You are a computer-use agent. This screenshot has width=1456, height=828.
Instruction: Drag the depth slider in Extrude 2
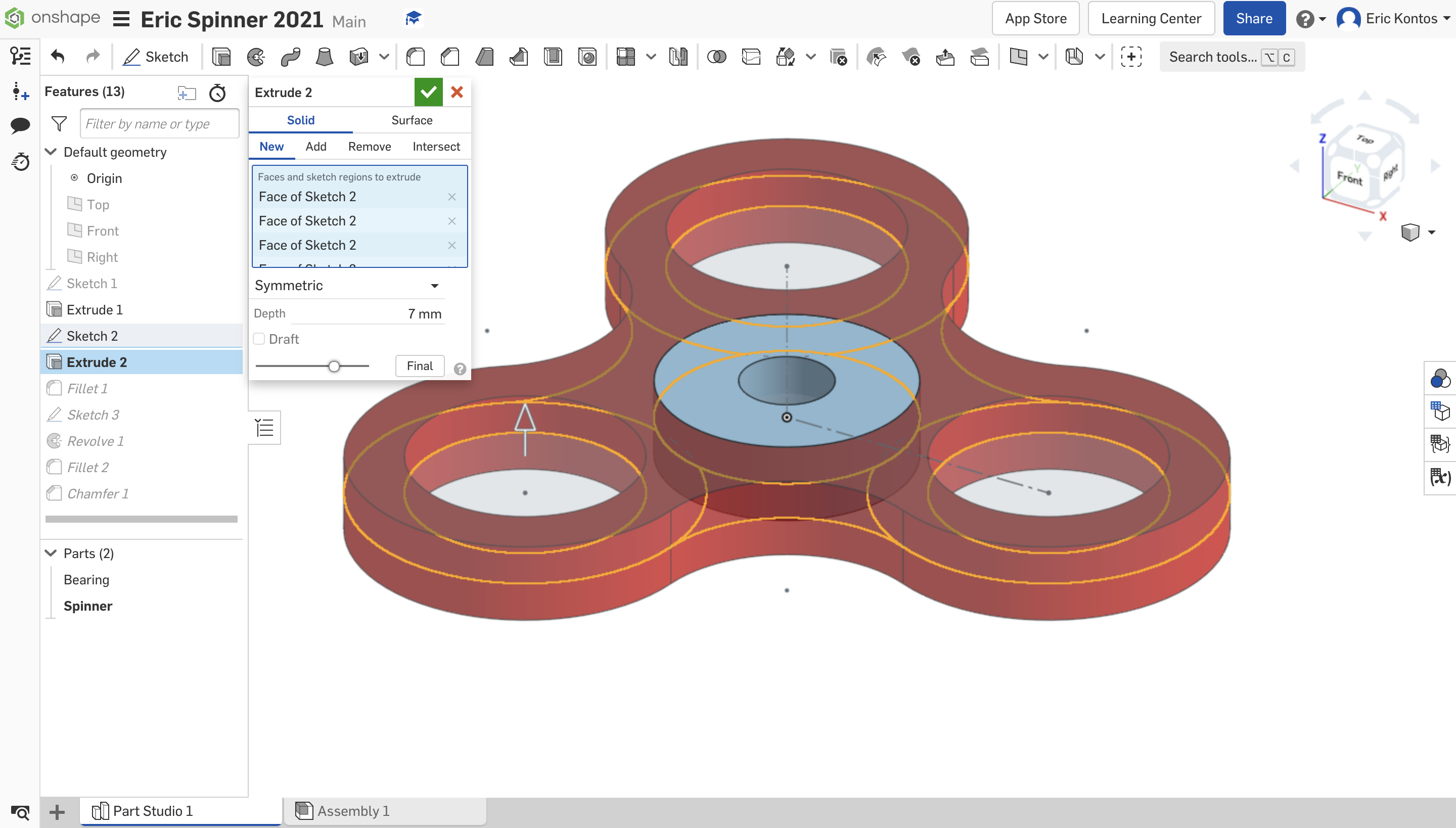coord(334,365)
